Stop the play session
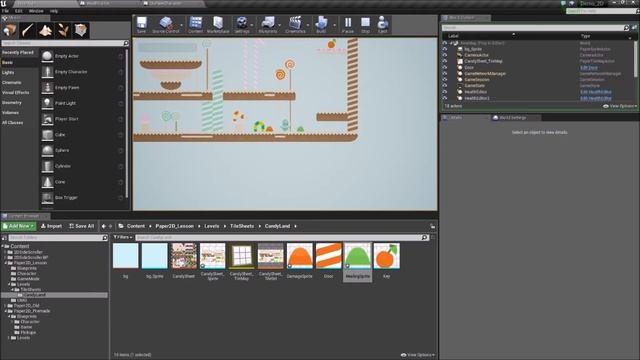Viewport: 640px width, 360px height. point(365,24)
